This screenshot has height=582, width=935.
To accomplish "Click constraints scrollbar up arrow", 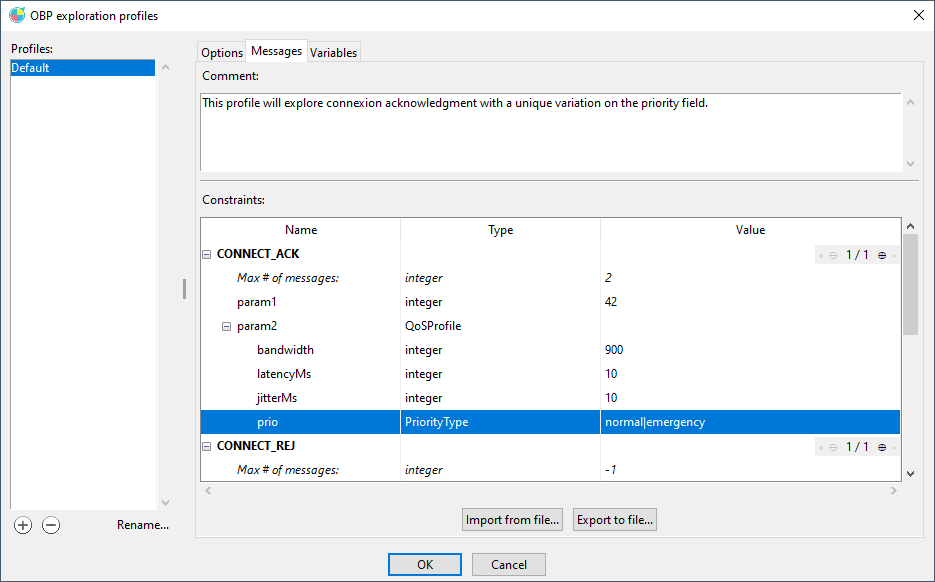I will pos(911,226).
